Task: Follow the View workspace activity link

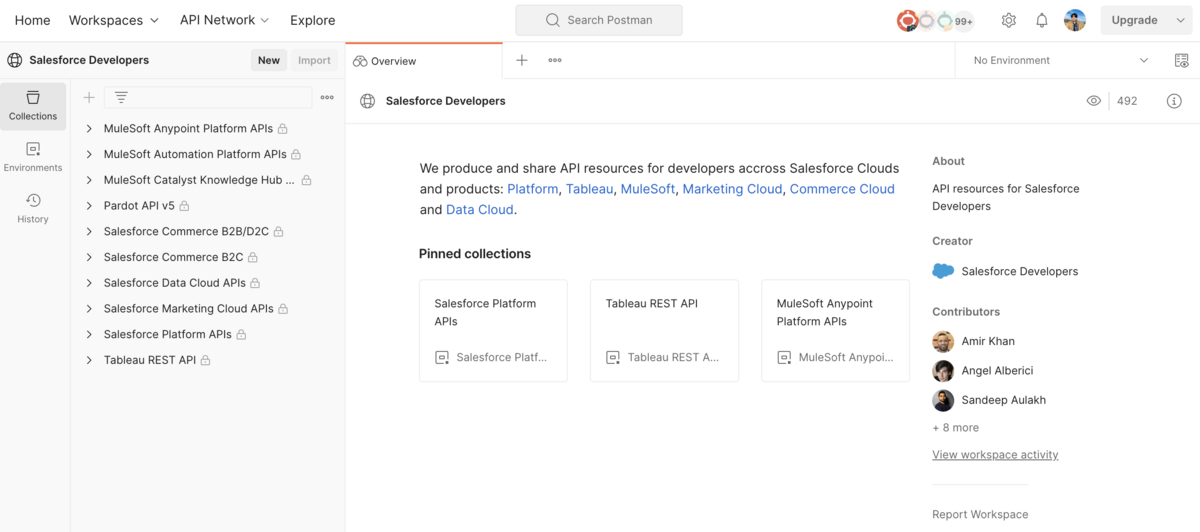Action: [x=995, y=455]
